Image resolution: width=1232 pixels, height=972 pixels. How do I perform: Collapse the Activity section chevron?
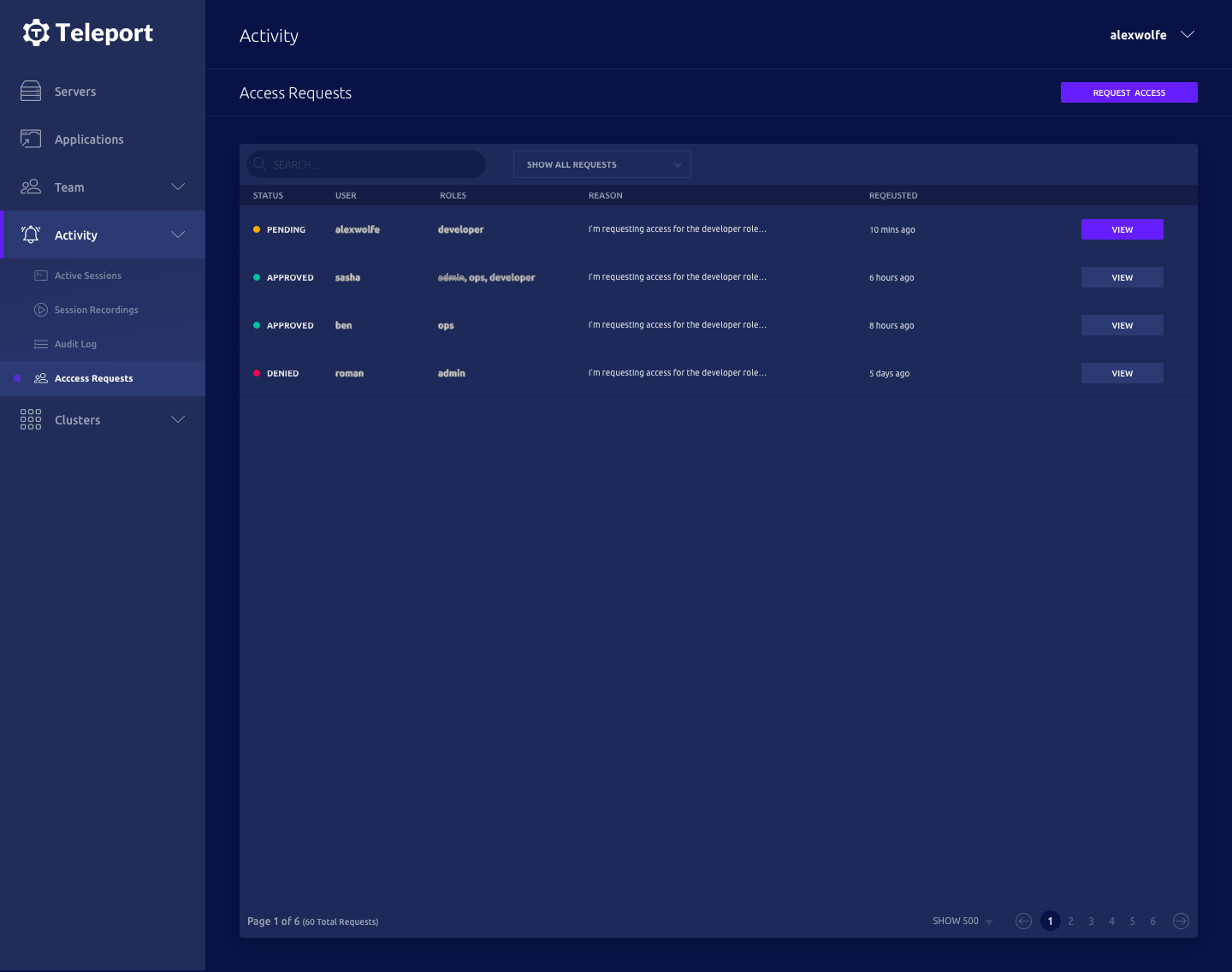click(178, 234)
